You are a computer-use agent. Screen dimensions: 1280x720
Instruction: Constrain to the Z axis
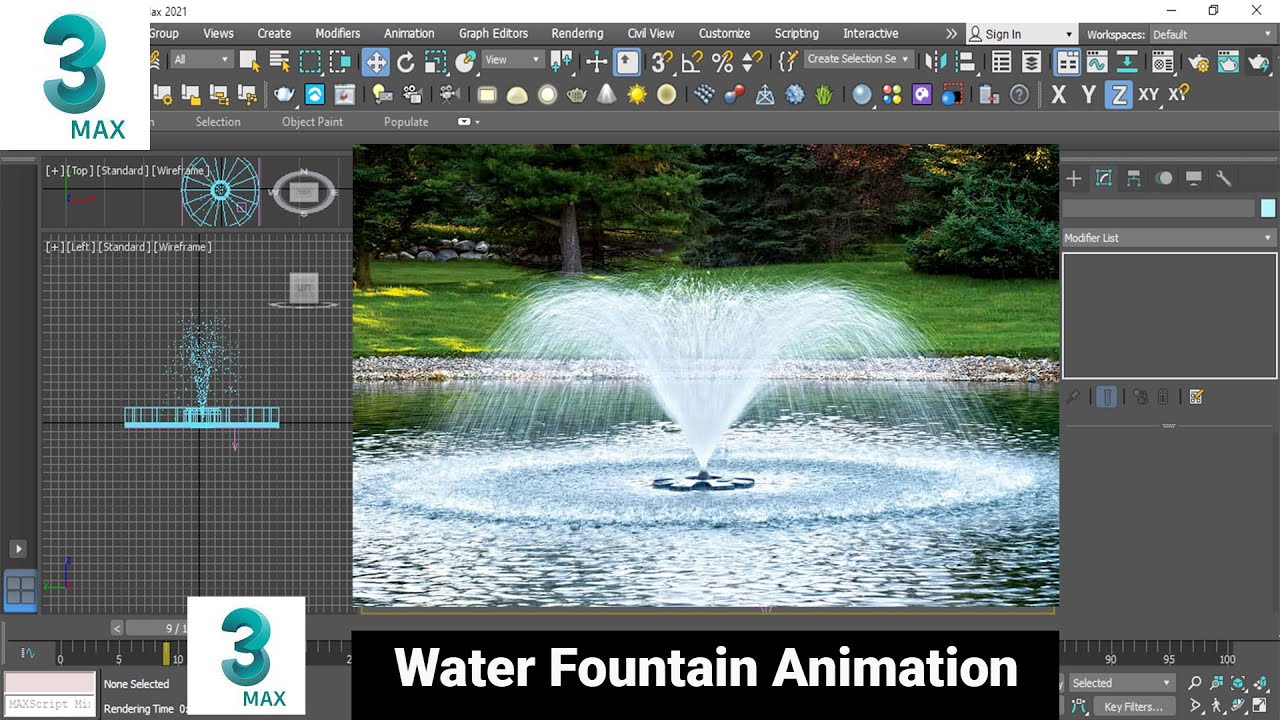(x=1119, y=95)
